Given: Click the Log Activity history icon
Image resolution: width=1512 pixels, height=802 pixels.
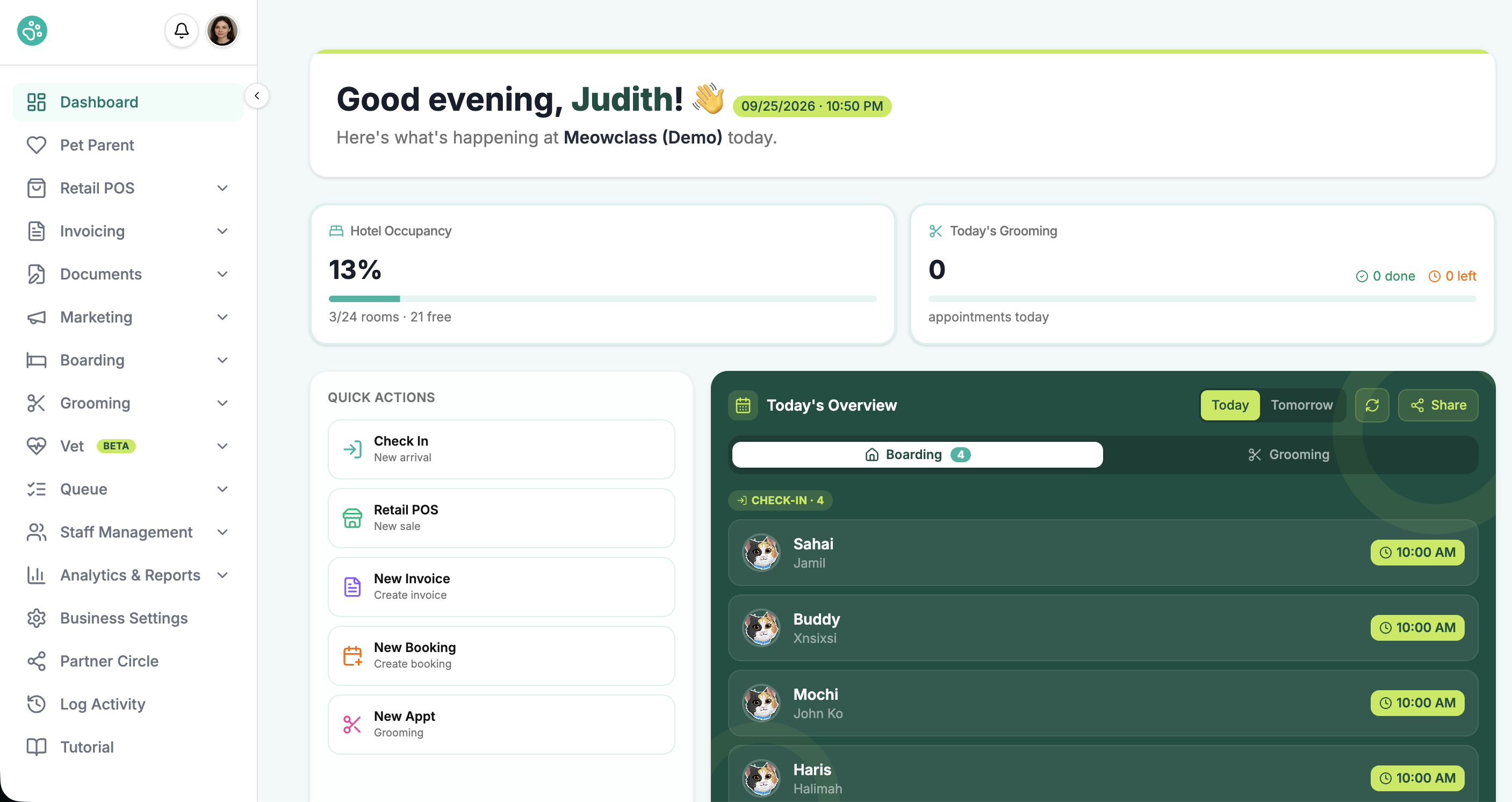Looking at the screenshot, I should [x=37, y=704].
